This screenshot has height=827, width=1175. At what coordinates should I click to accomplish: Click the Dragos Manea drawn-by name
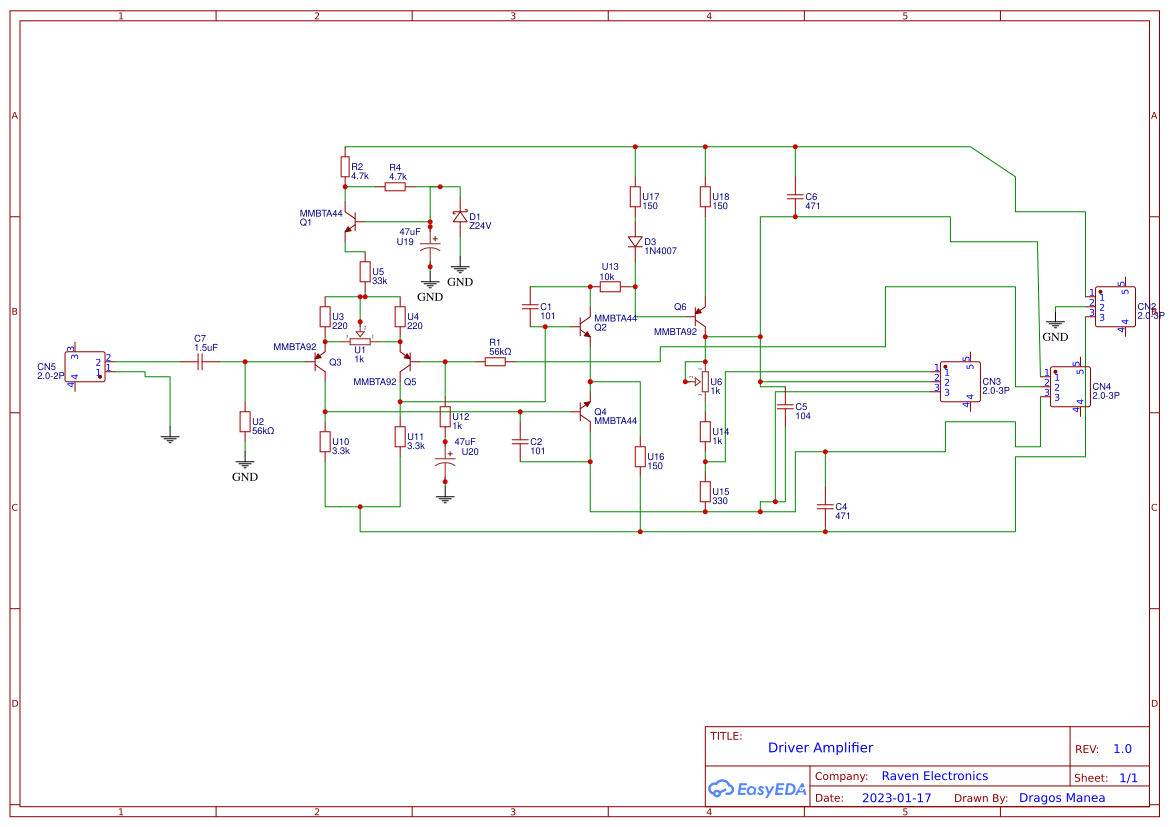[x=1061, y=797]
